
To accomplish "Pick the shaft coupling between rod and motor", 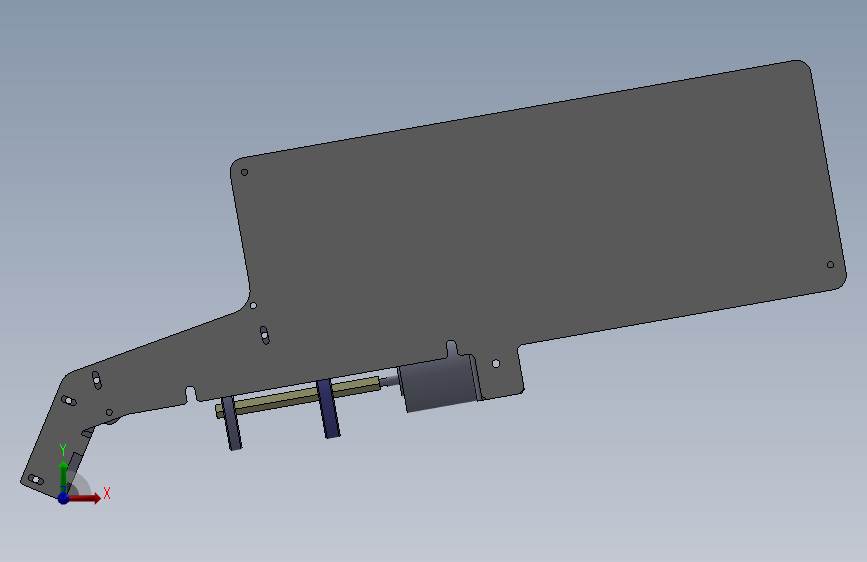I will point(389,380).
